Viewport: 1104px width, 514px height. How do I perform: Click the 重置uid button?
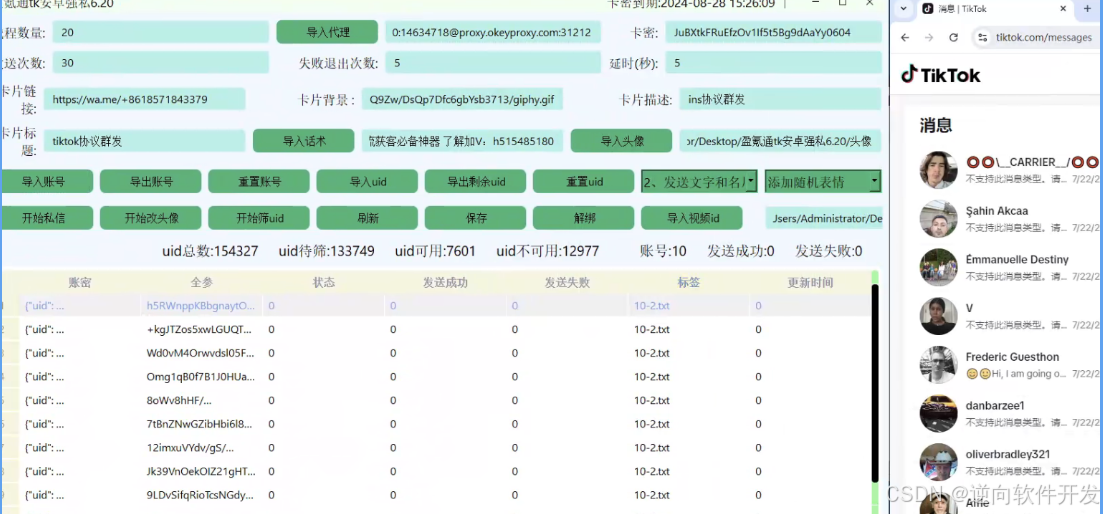tap(584, 182)
